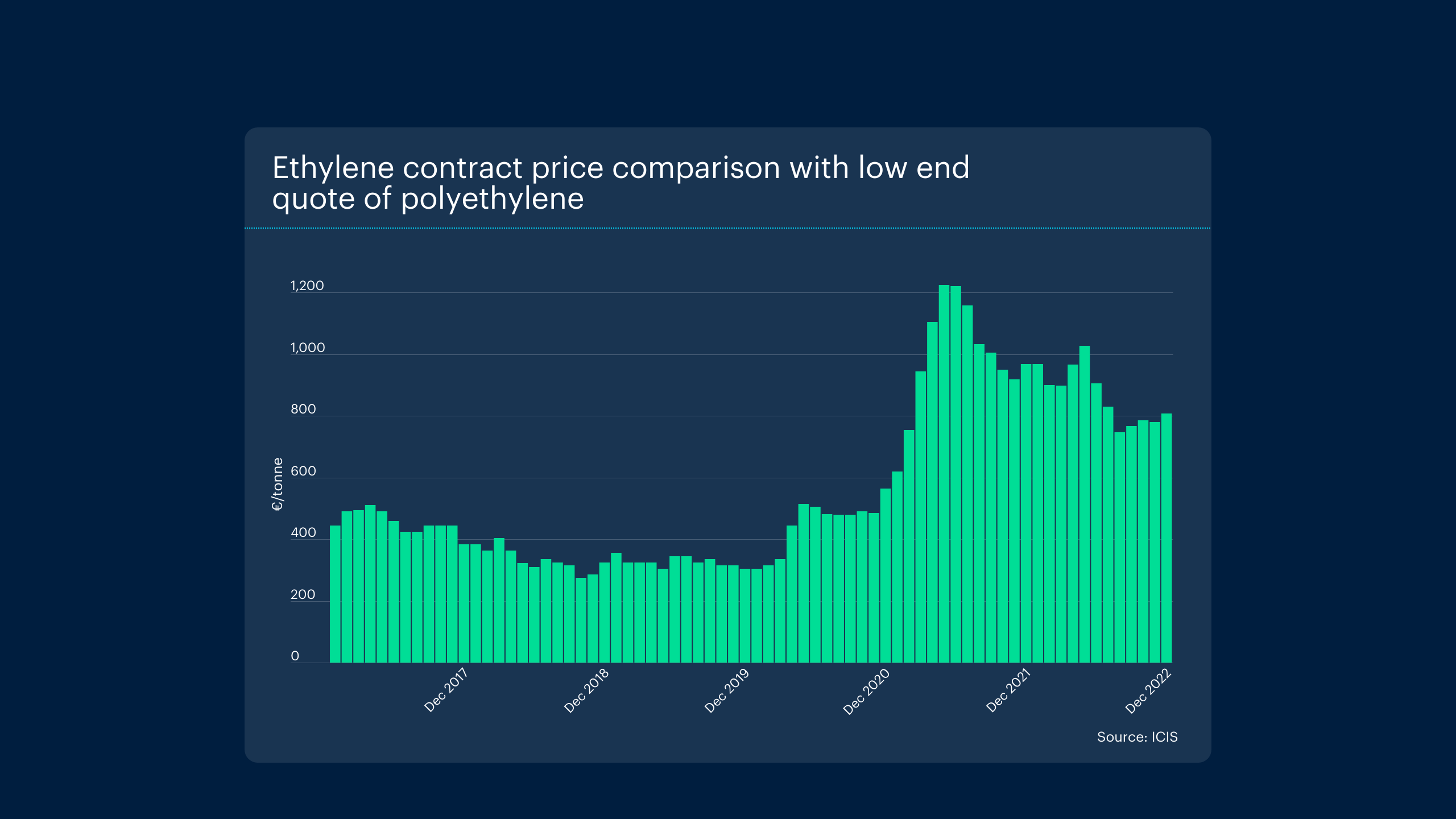
Task: Click the chart title about ethylene contract price
Action: point(620,183)
